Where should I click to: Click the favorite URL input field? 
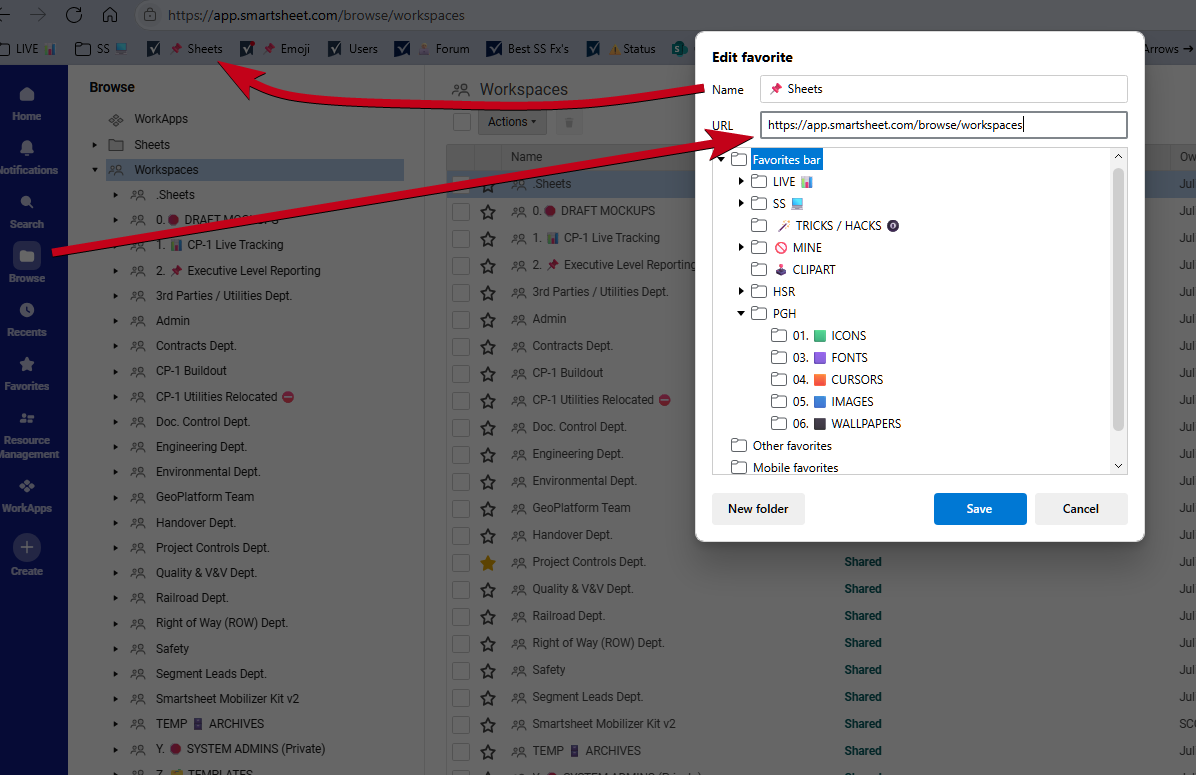point(944,125)
